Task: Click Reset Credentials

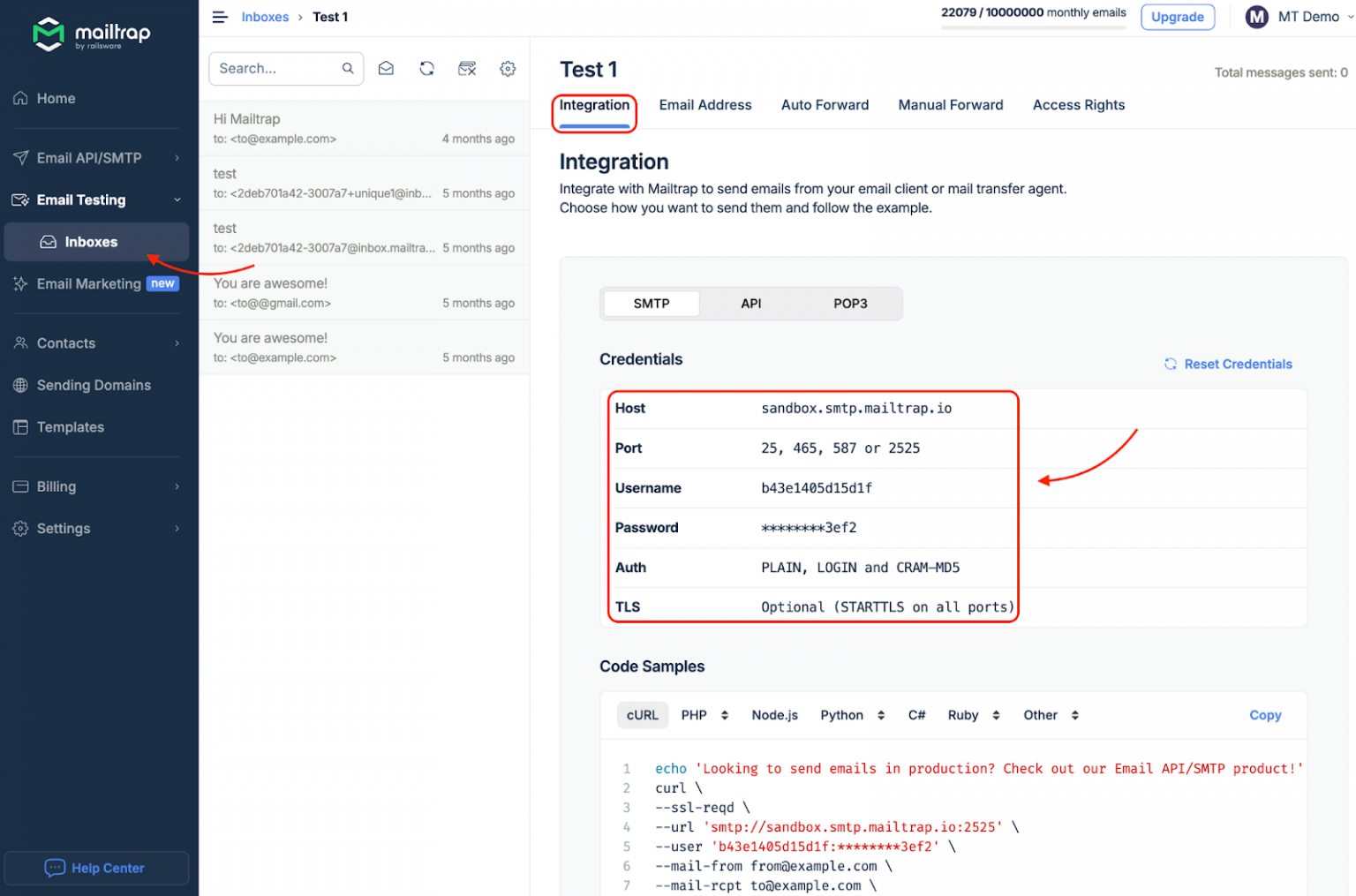Action: coord(1228,364)
